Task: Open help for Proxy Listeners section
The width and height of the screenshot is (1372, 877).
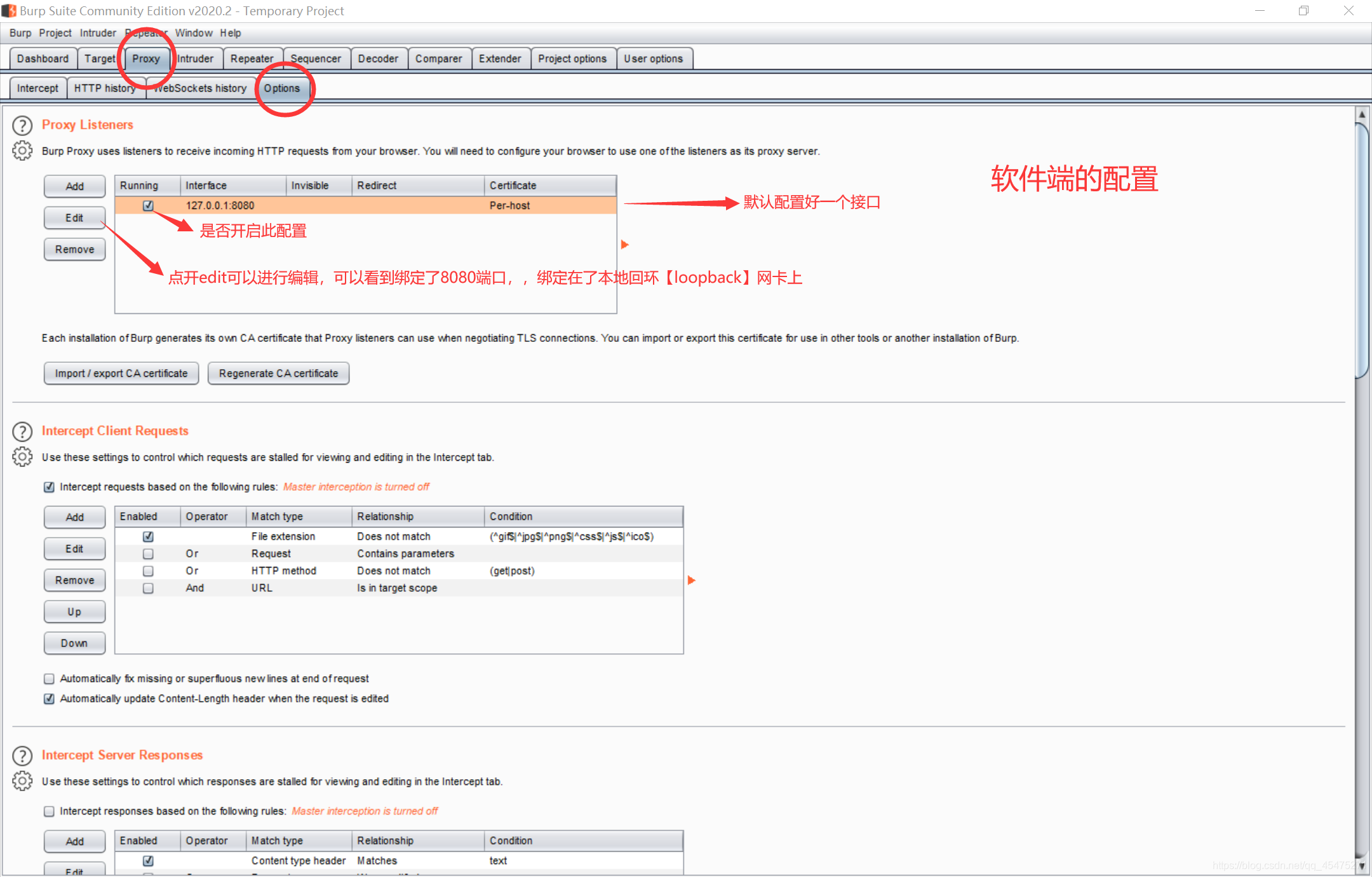Action: tap(22, 125)
